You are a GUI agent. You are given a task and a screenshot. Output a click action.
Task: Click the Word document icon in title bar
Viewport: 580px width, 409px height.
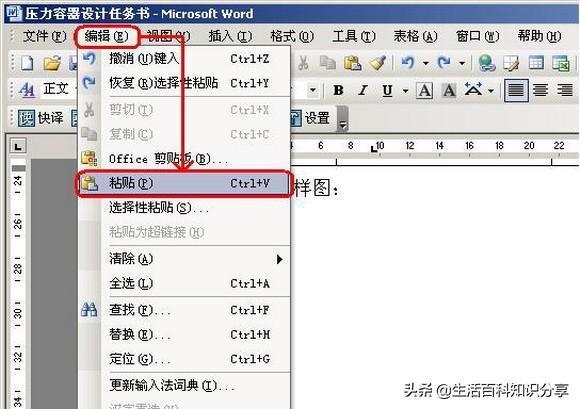pyautogui.click(x=13, y=13)
